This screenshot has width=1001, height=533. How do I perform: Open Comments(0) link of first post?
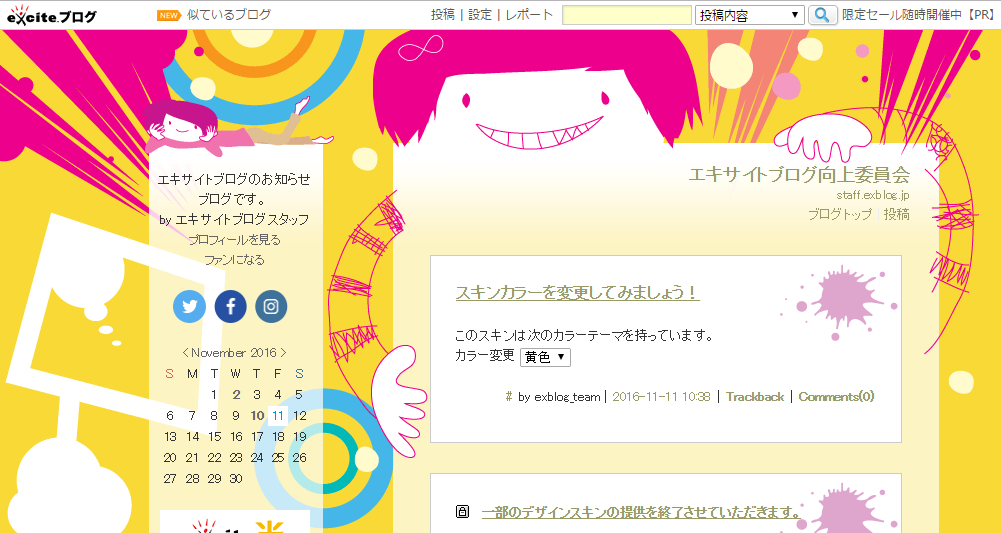(x=836, y=396)
